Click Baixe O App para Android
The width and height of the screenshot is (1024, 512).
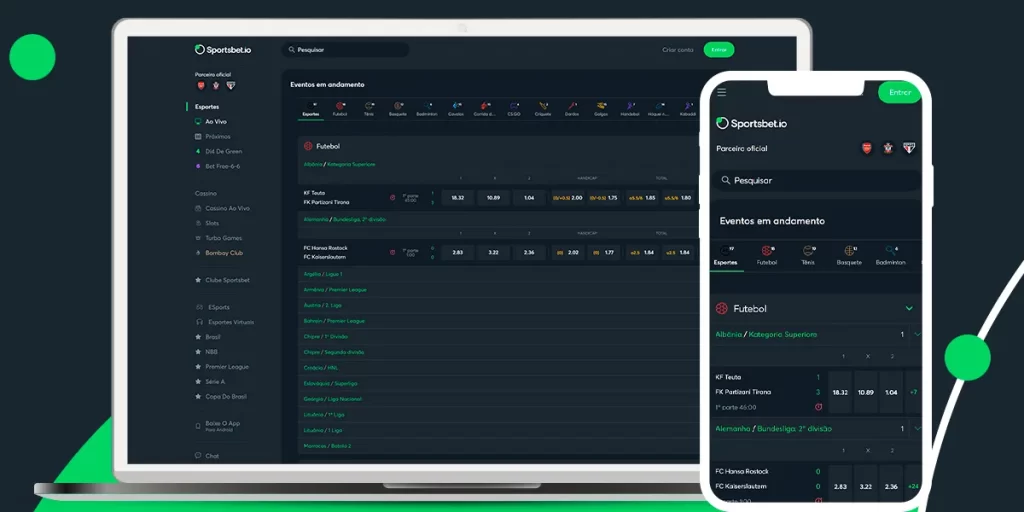pyautogui.click(x=218, y=426)
